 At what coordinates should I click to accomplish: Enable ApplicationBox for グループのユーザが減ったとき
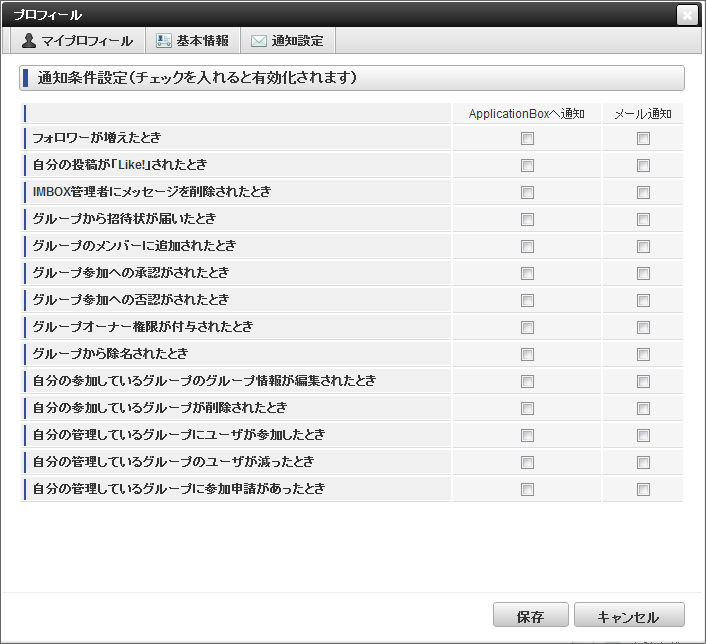click(x=527, y=463)
